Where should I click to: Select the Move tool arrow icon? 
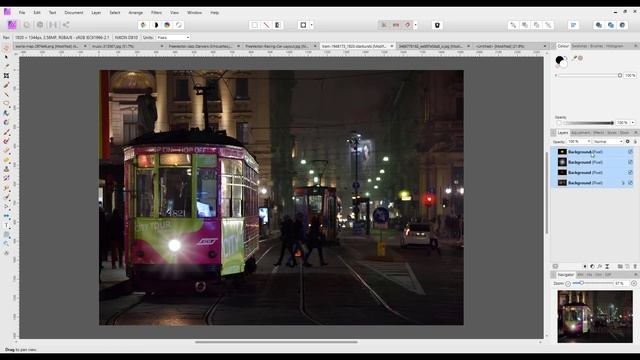coord(6,57)
